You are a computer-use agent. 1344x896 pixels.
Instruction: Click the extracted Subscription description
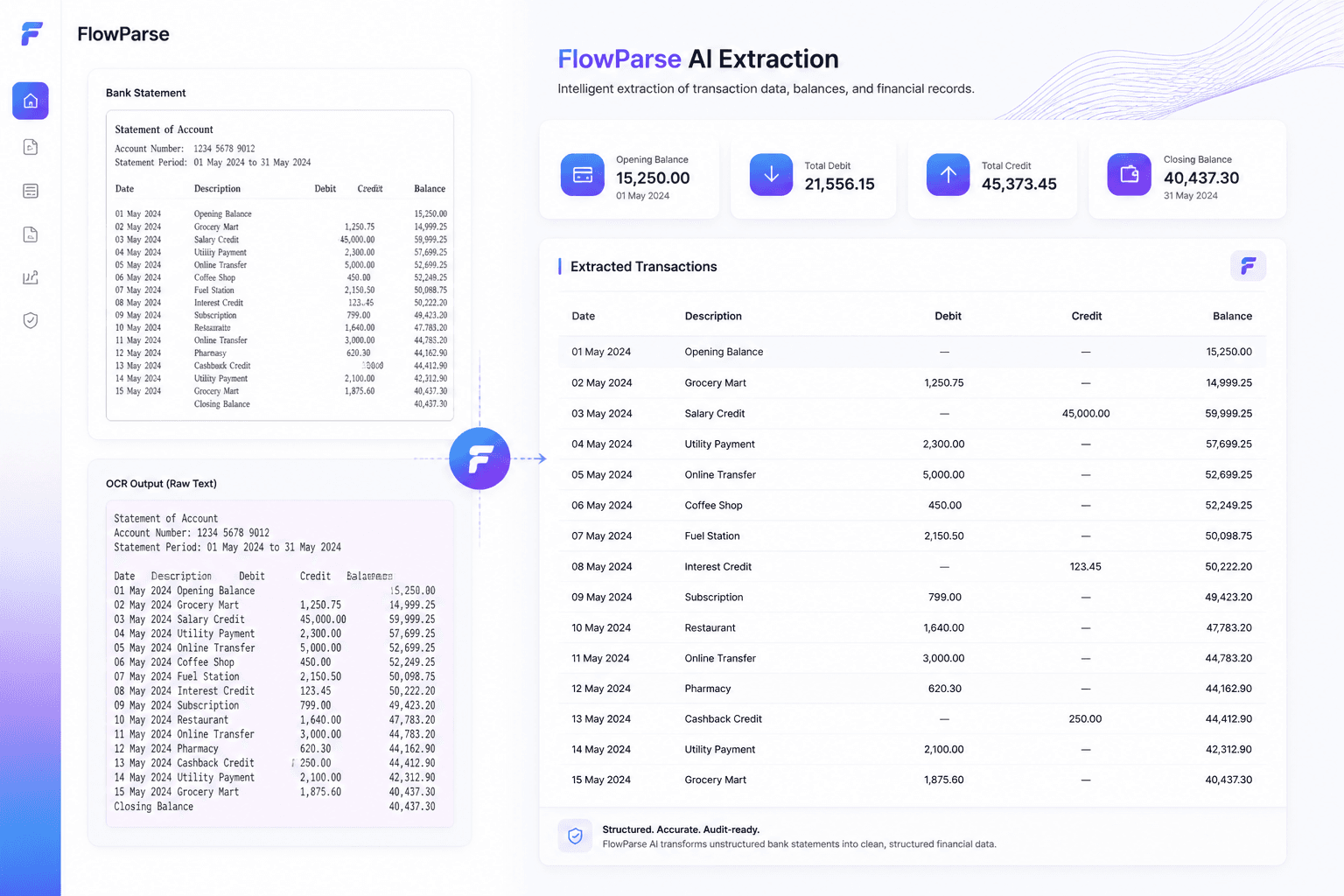pyautogui.click(x=714, y=598)
